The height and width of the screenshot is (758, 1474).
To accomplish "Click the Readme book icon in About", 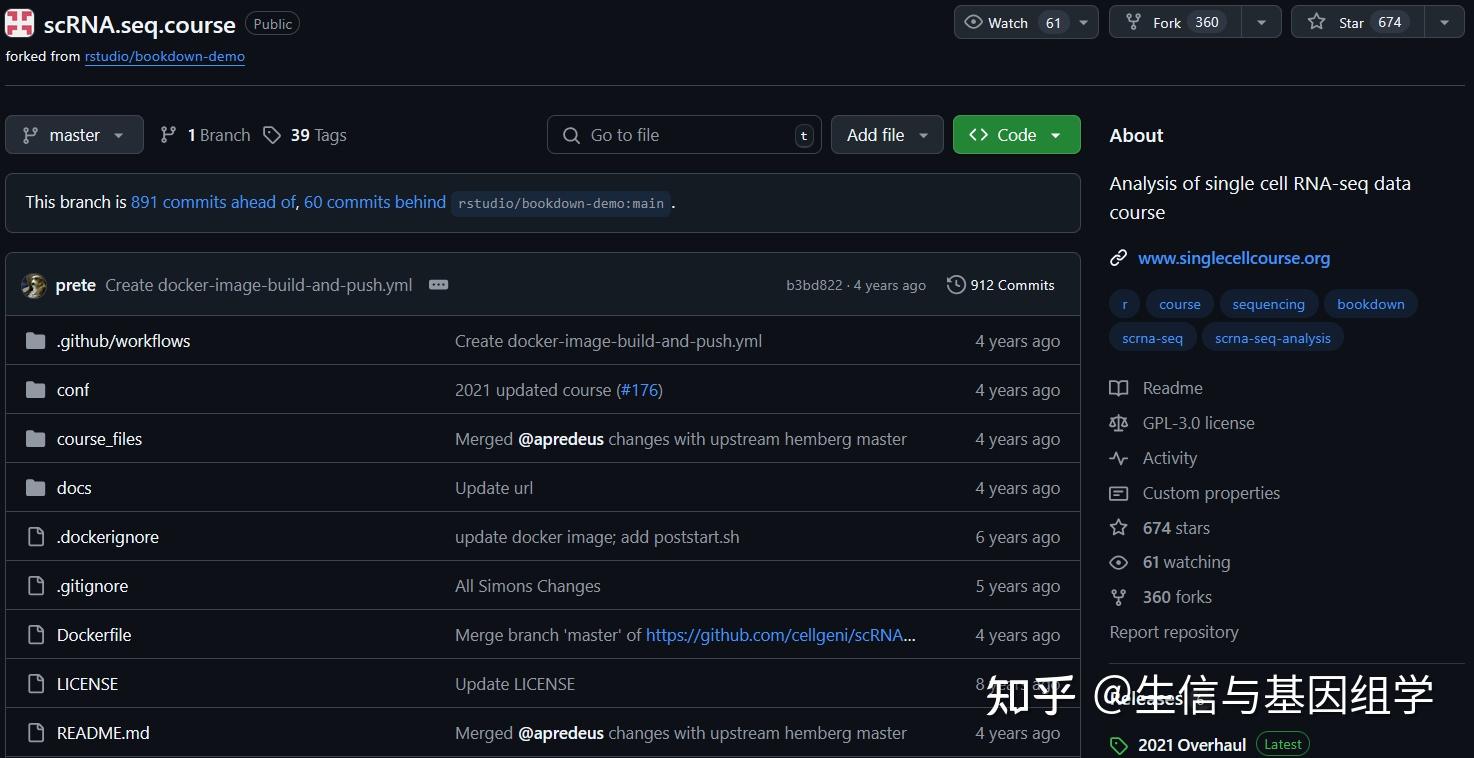I will [1119, 388].
